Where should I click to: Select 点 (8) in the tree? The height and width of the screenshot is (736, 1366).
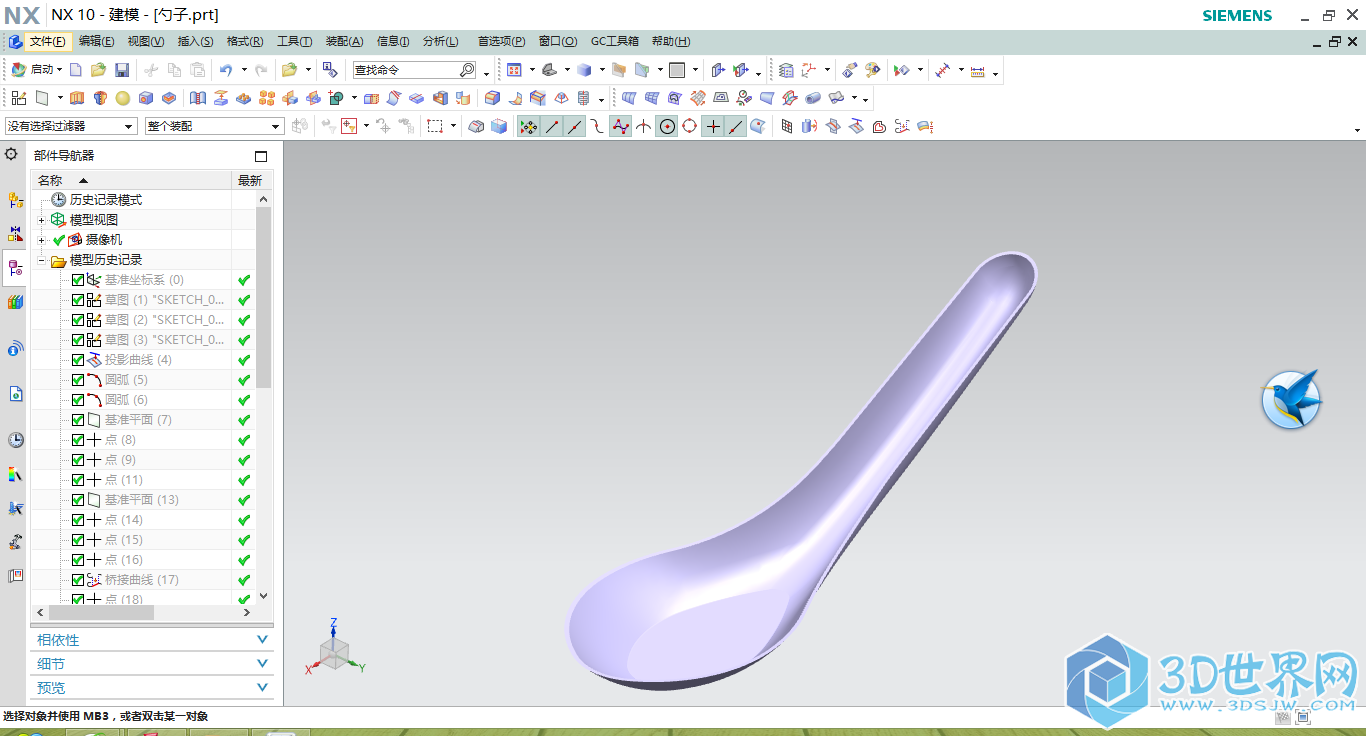pyautogui.click(x=120, y=440)
